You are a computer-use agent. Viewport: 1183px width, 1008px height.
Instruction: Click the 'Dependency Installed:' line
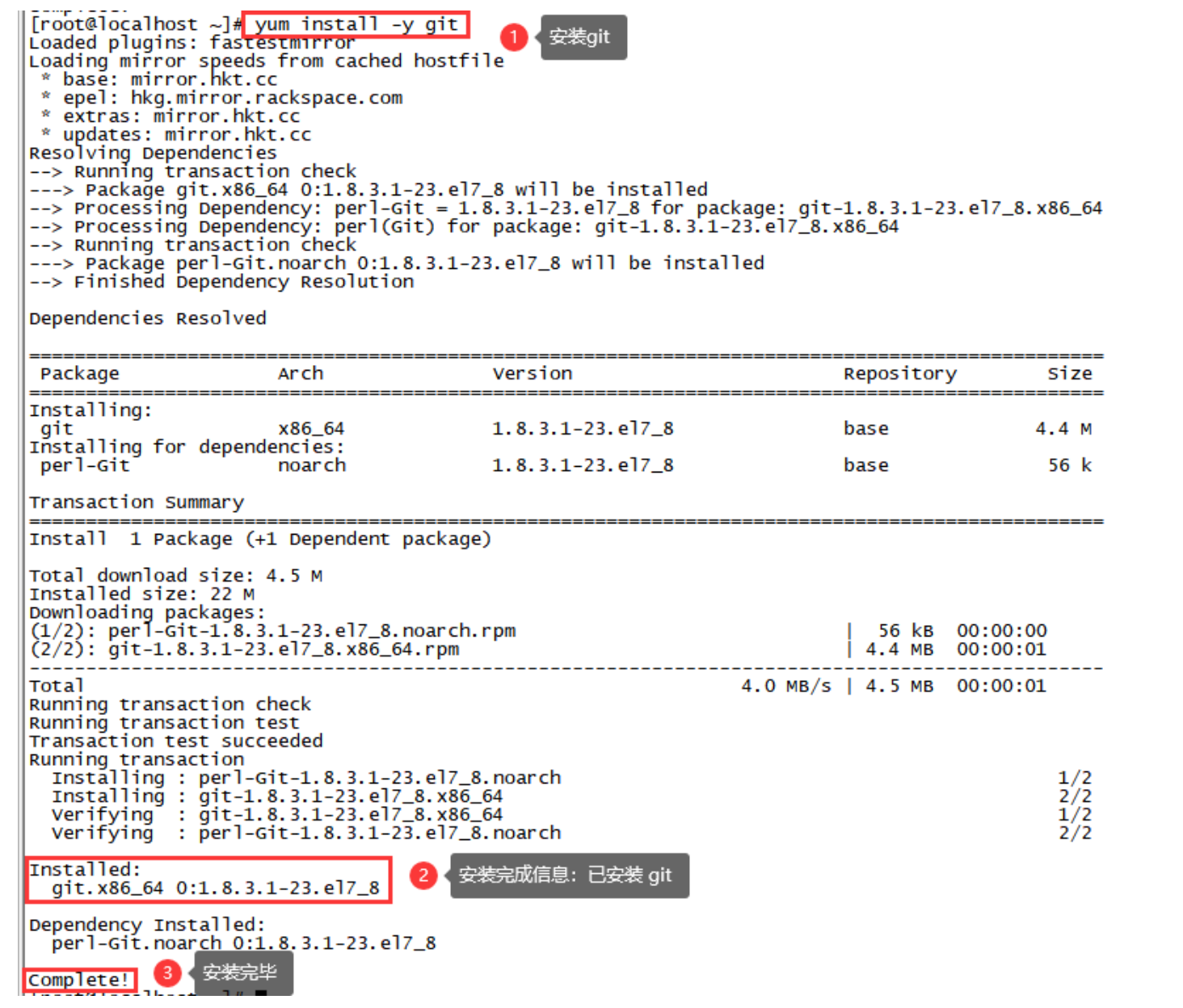146,925
